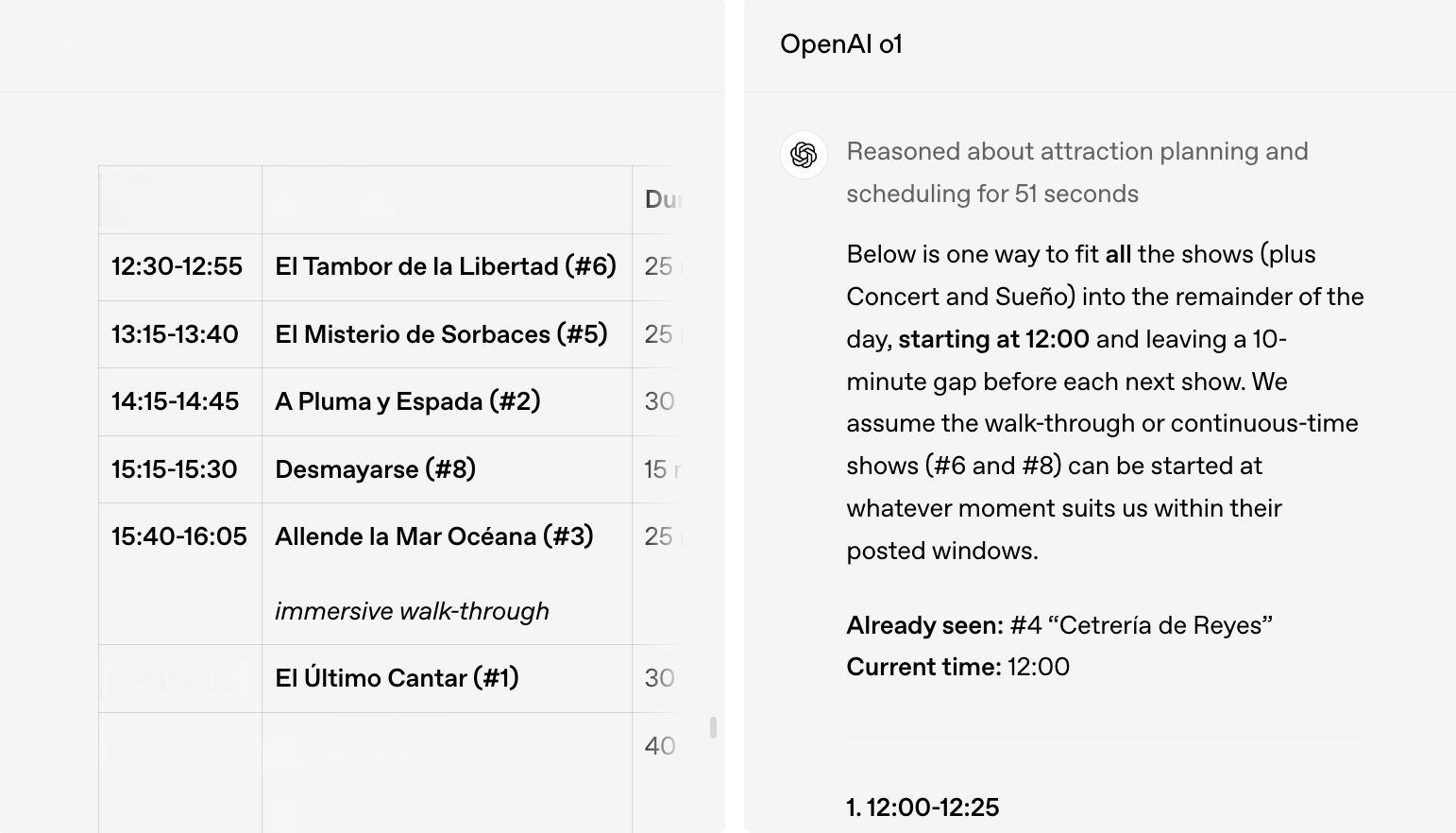Click the '1. 12:00-12:25' schedule item
This screenshot has width=1456, height=833.
pyautogui.click(x=923, y=807)
